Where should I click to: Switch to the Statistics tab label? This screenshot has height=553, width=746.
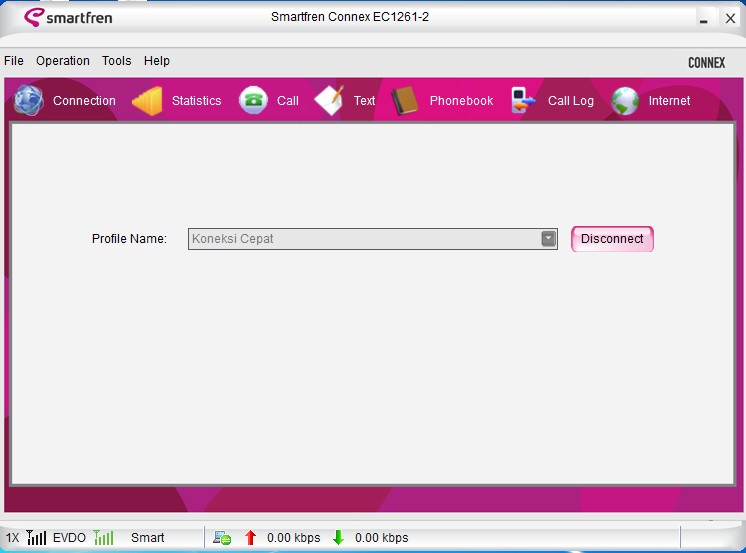pyautogui.click(x=196, y=101)
